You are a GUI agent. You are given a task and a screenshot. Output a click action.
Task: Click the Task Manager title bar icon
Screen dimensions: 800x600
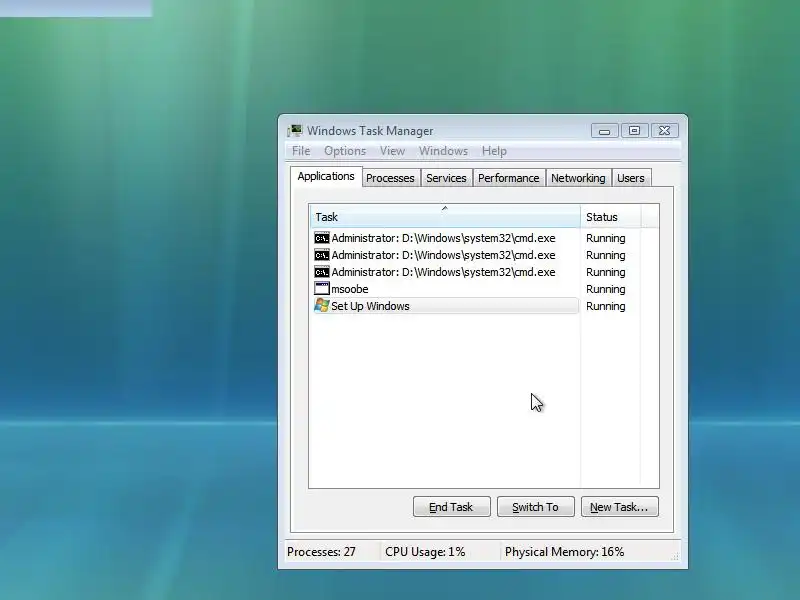click(x=295, y=131)
